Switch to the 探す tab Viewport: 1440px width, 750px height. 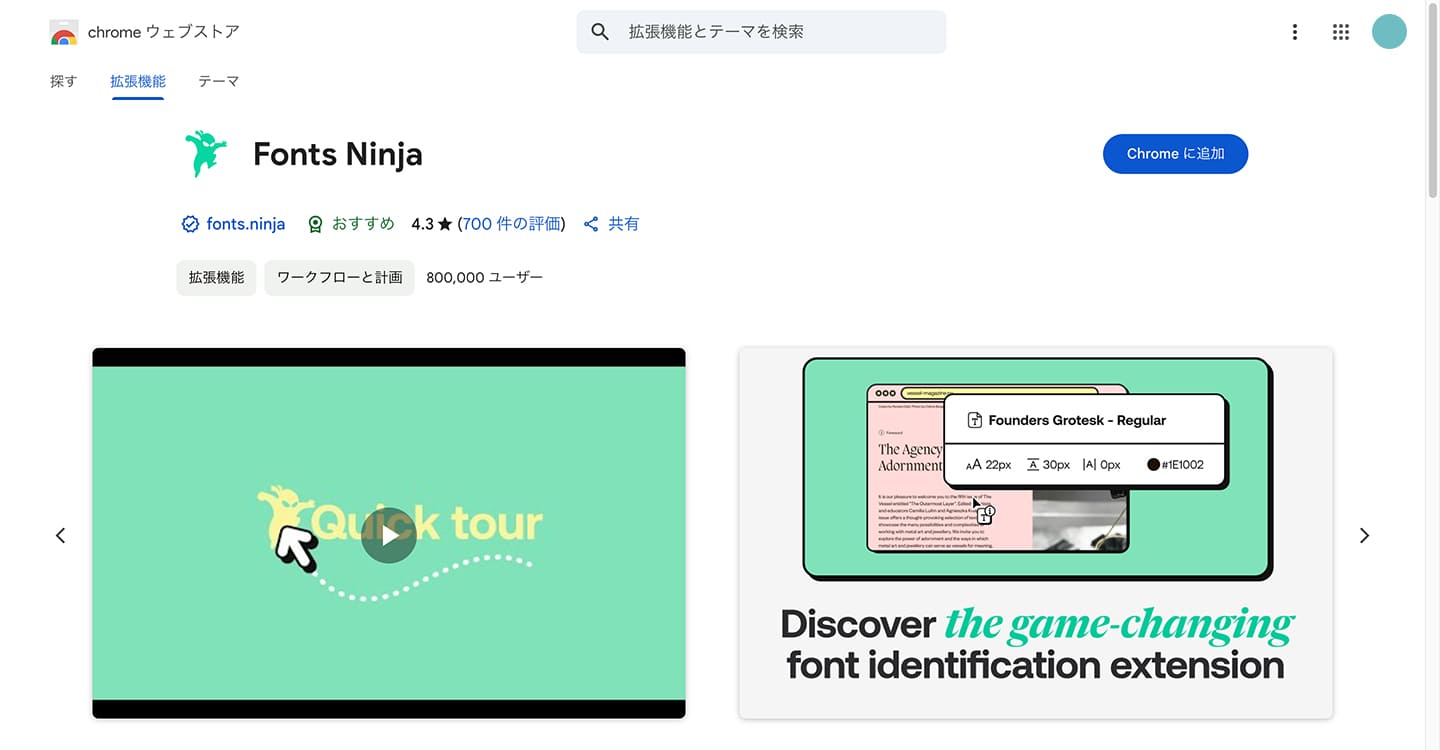click(x=63, y=82)
